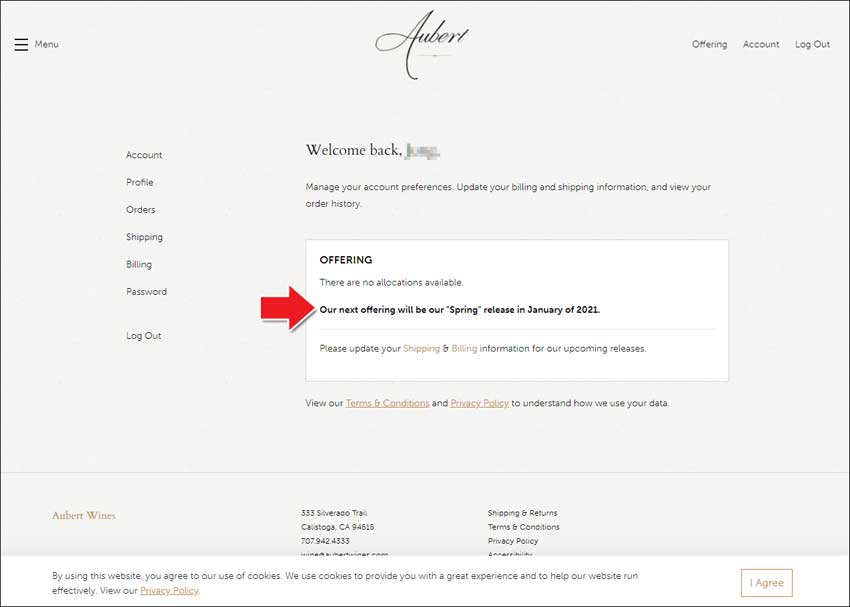Click Log Out in the sidebar

[144, 336]
